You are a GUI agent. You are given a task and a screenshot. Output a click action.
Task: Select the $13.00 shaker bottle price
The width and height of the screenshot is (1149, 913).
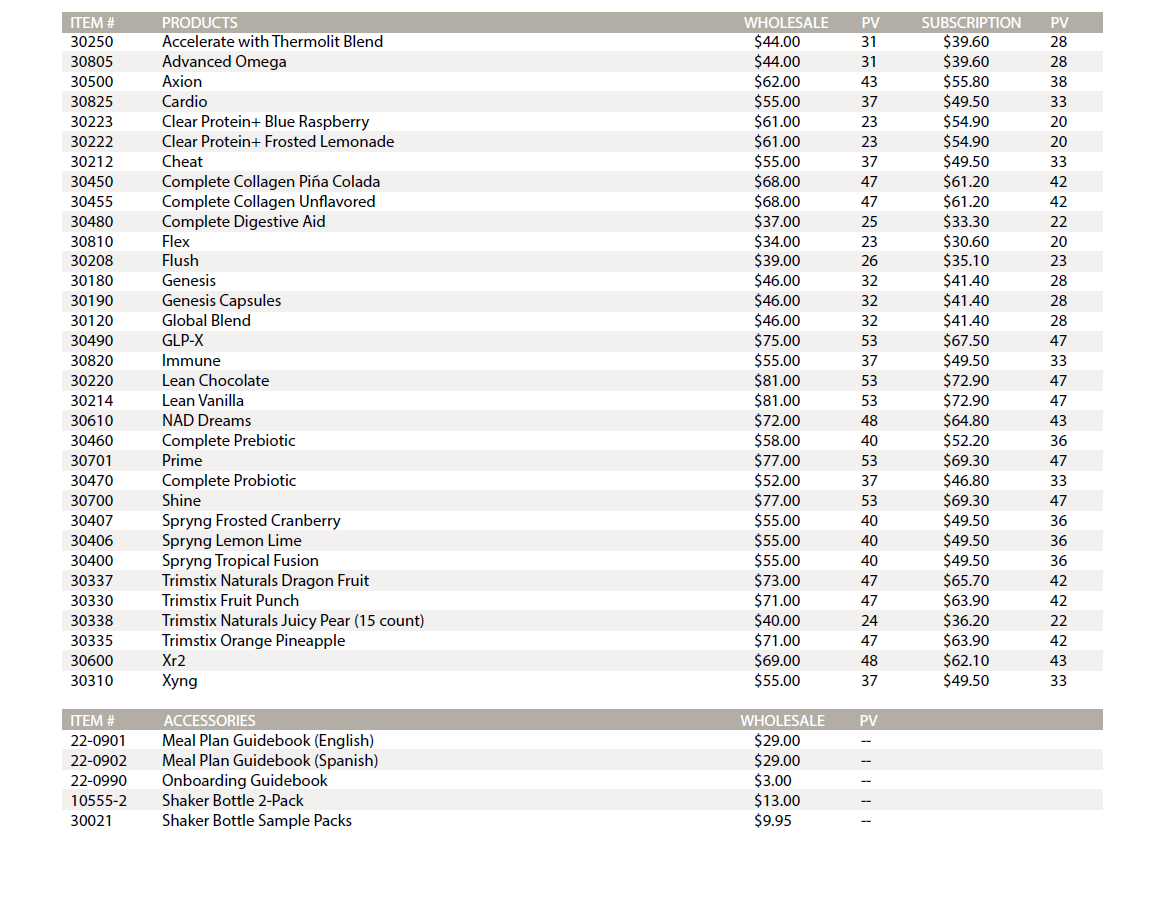(x=777, y=800)
